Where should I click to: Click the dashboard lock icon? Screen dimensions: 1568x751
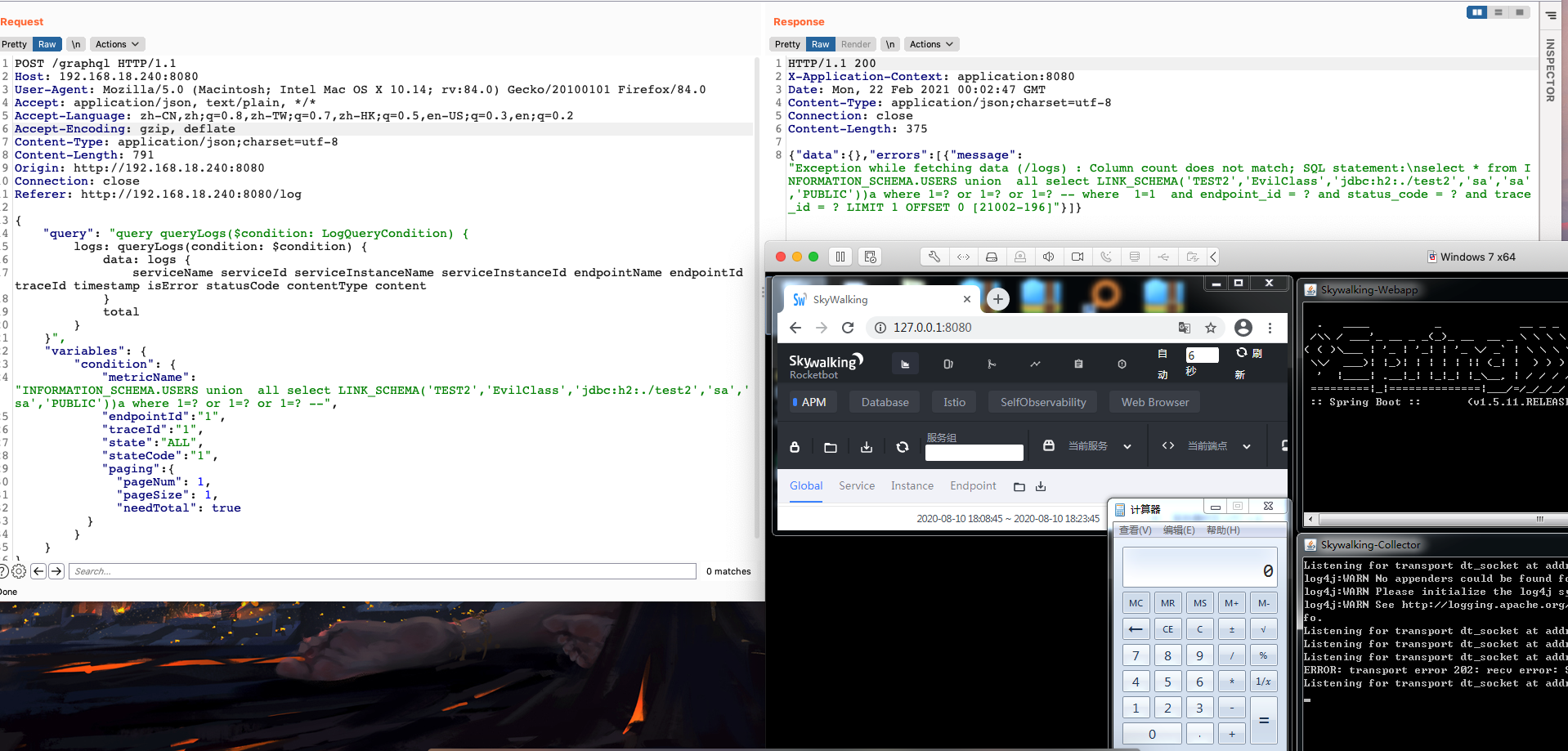(x=795, y=447)
